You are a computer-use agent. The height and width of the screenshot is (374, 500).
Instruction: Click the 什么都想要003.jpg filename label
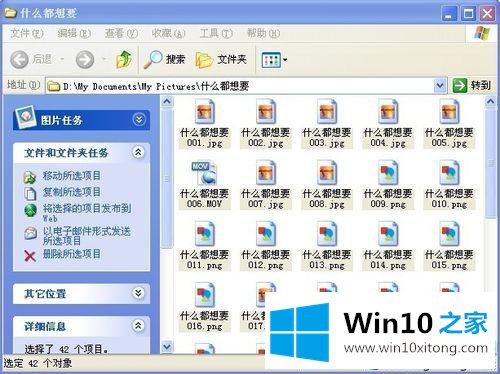[x=327, y=138]
